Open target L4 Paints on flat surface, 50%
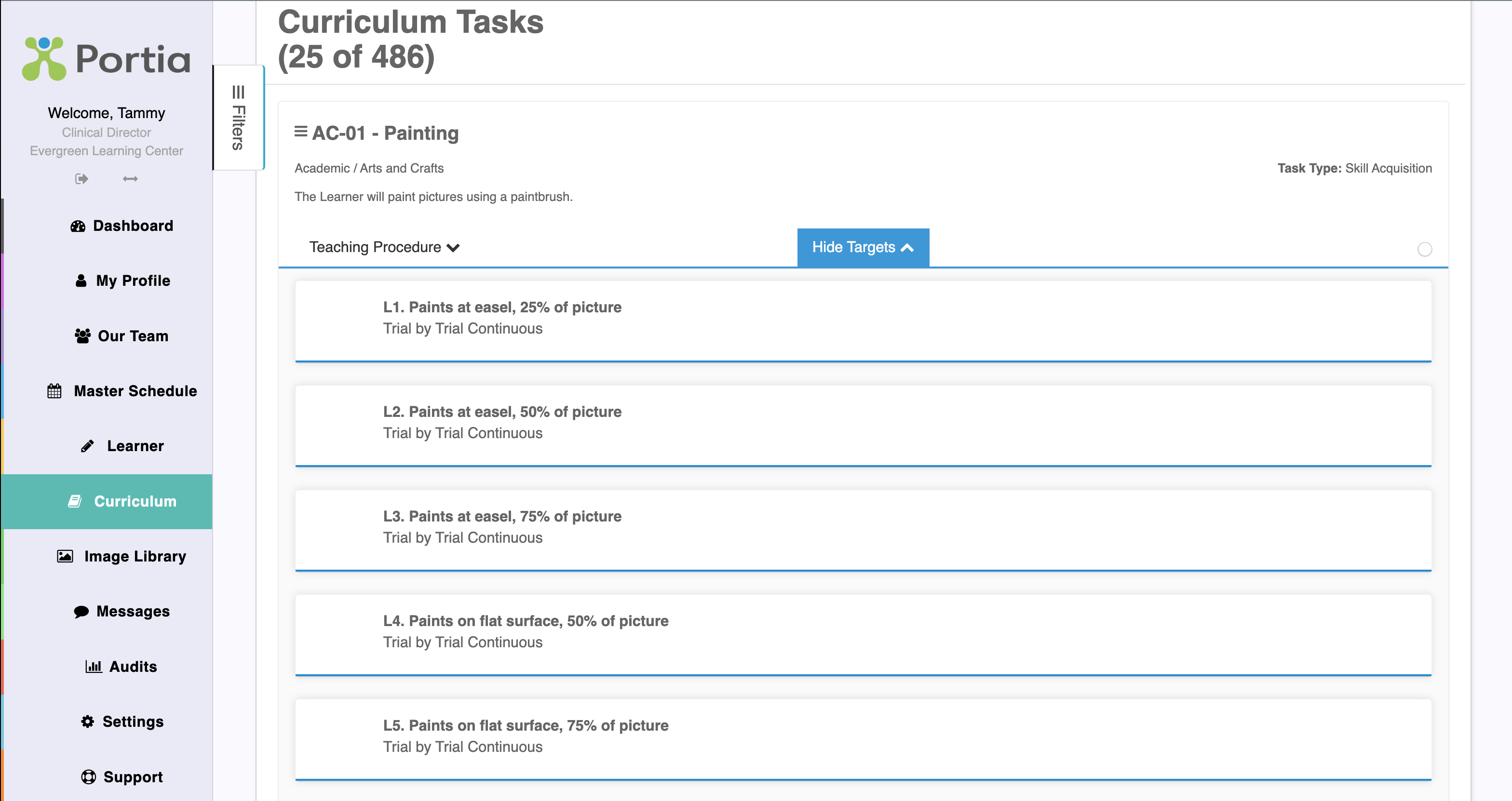This screenshot has height=801, width=1512. pos(526,621)
